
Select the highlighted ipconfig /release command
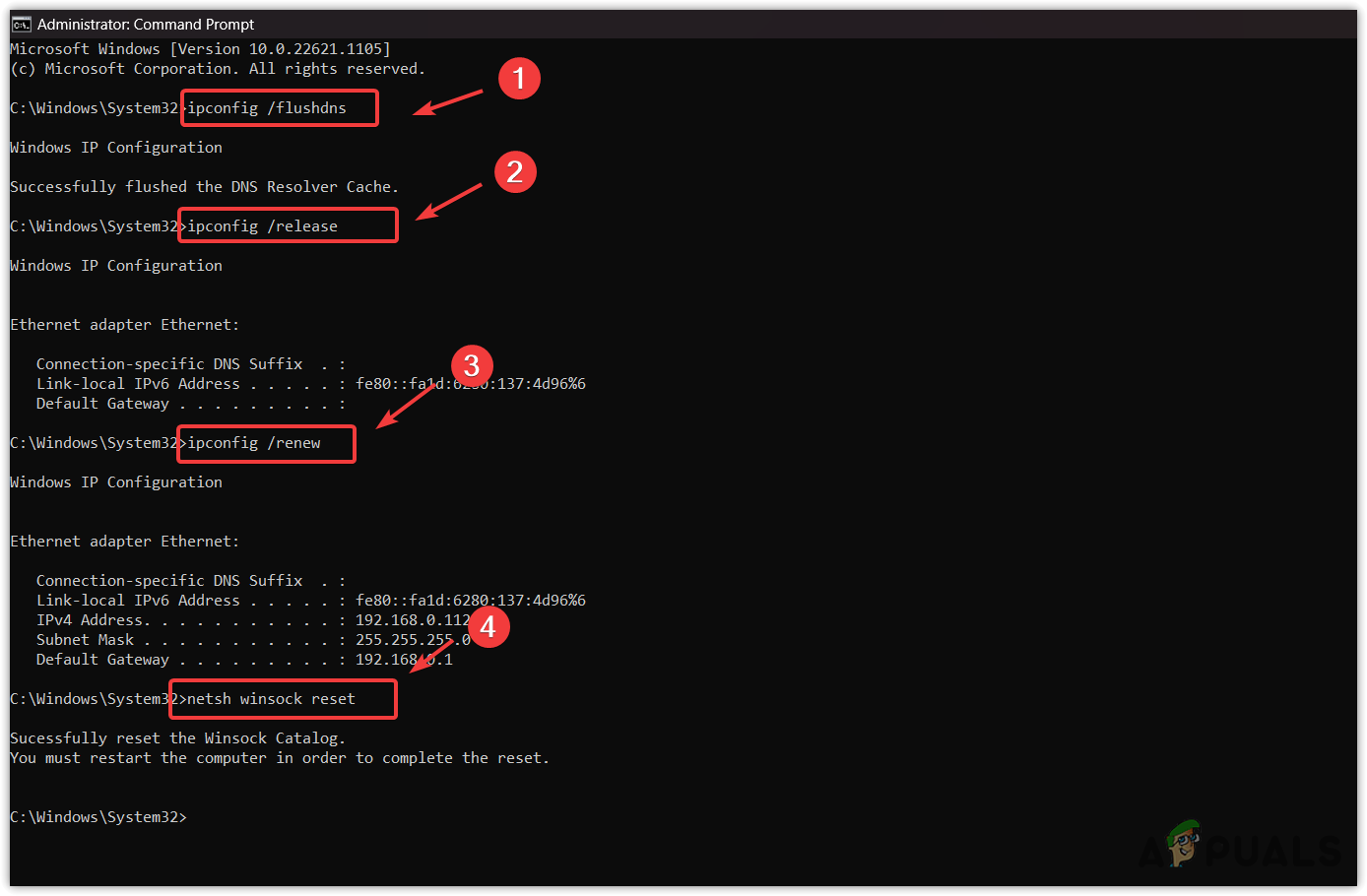[287, 224]
